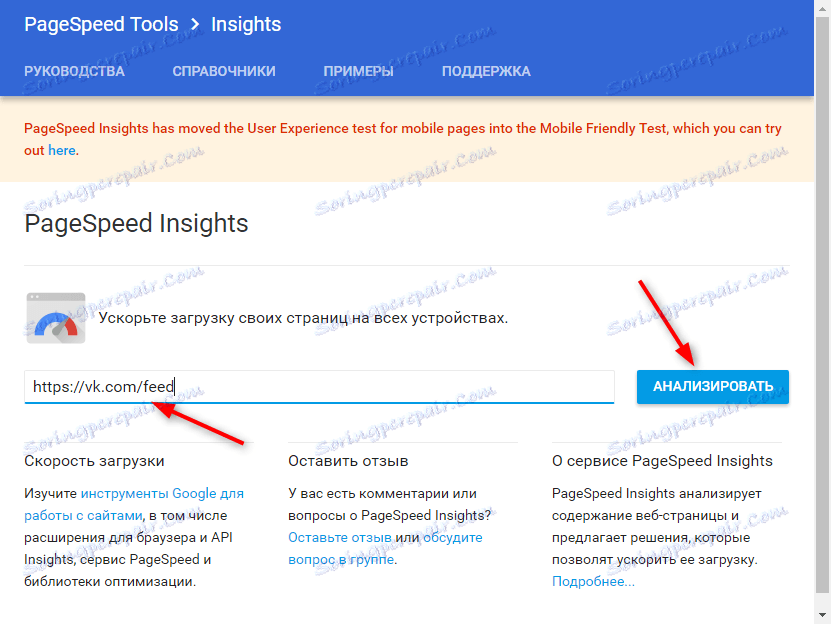Image resolution: width=831 pixels, height=624 pixels.
Task: Click the PageSpeed gauge icon
Action: tap(56, 318)
